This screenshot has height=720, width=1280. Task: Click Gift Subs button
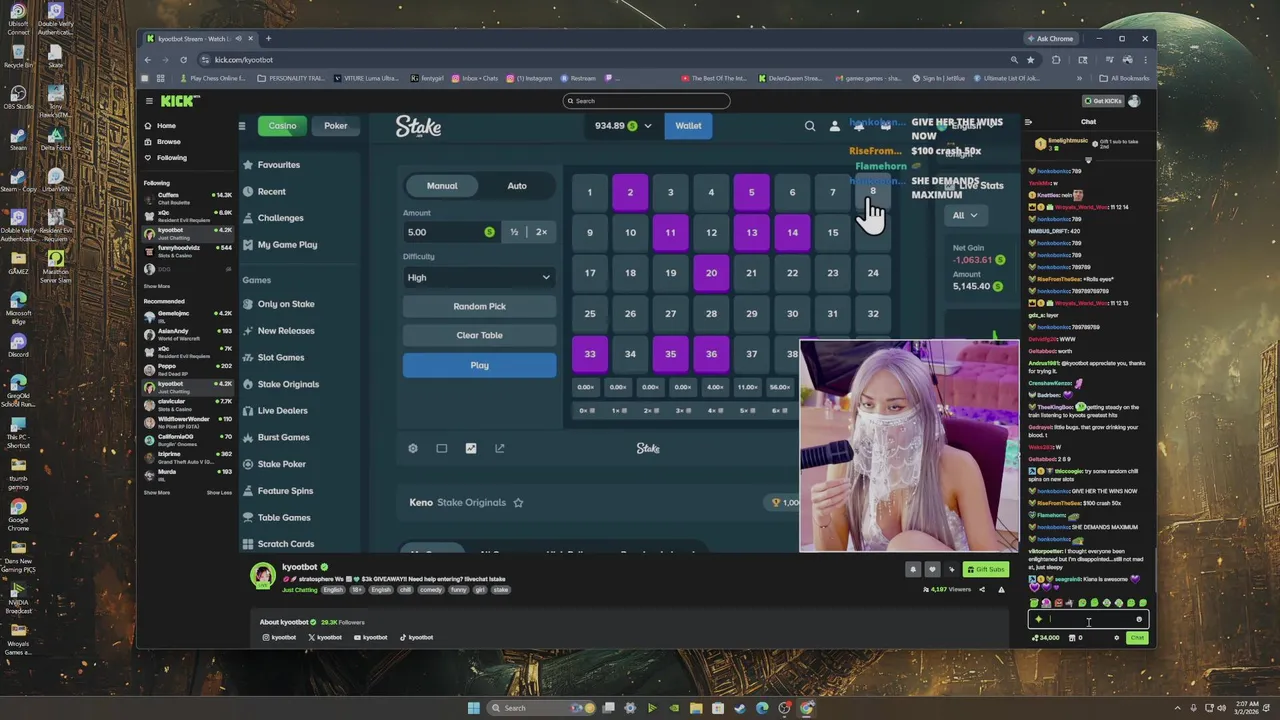coord(984,569)
